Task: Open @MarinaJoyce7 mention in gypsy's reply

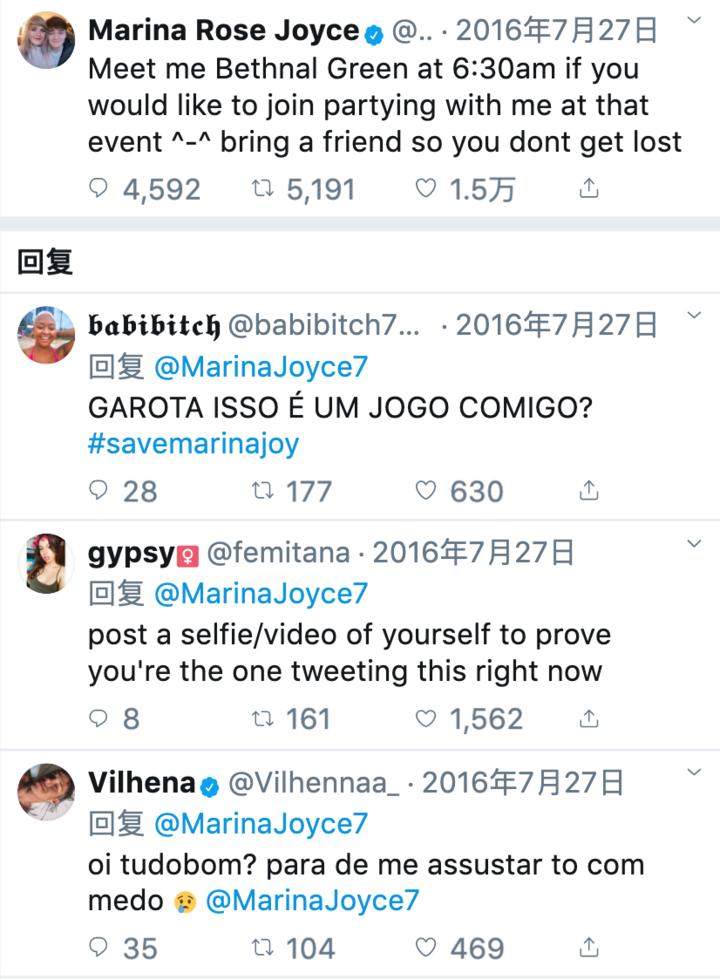Action: [x=261, y=594]
